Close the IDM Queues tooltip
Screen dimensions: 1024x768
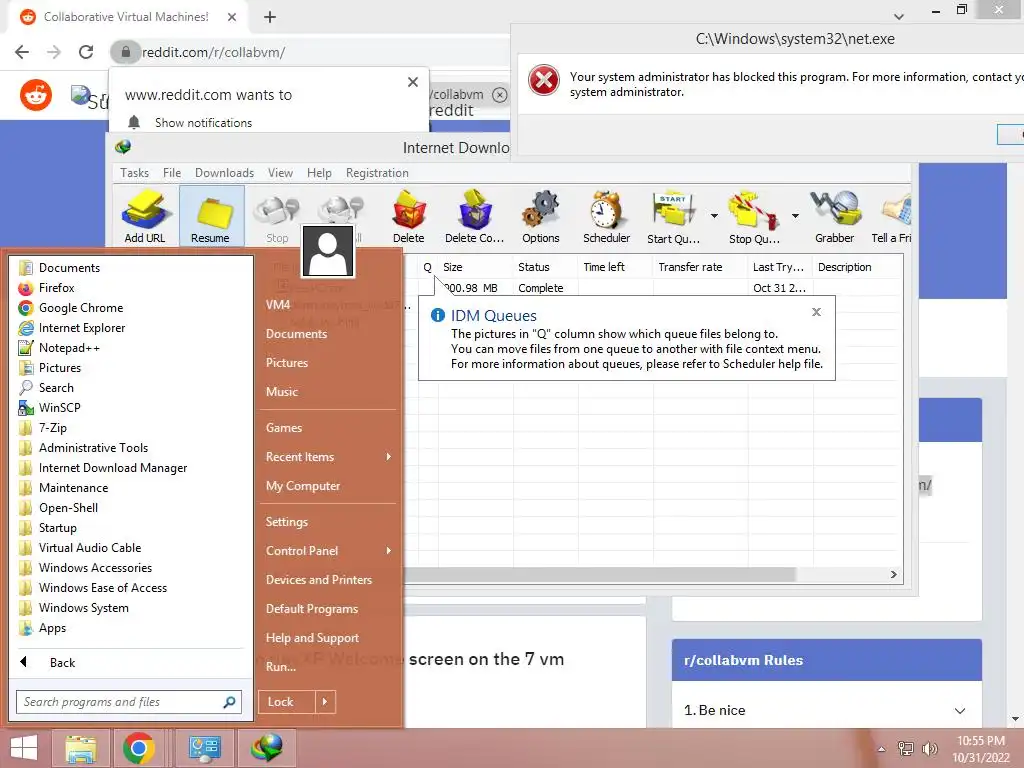(816, 312)
